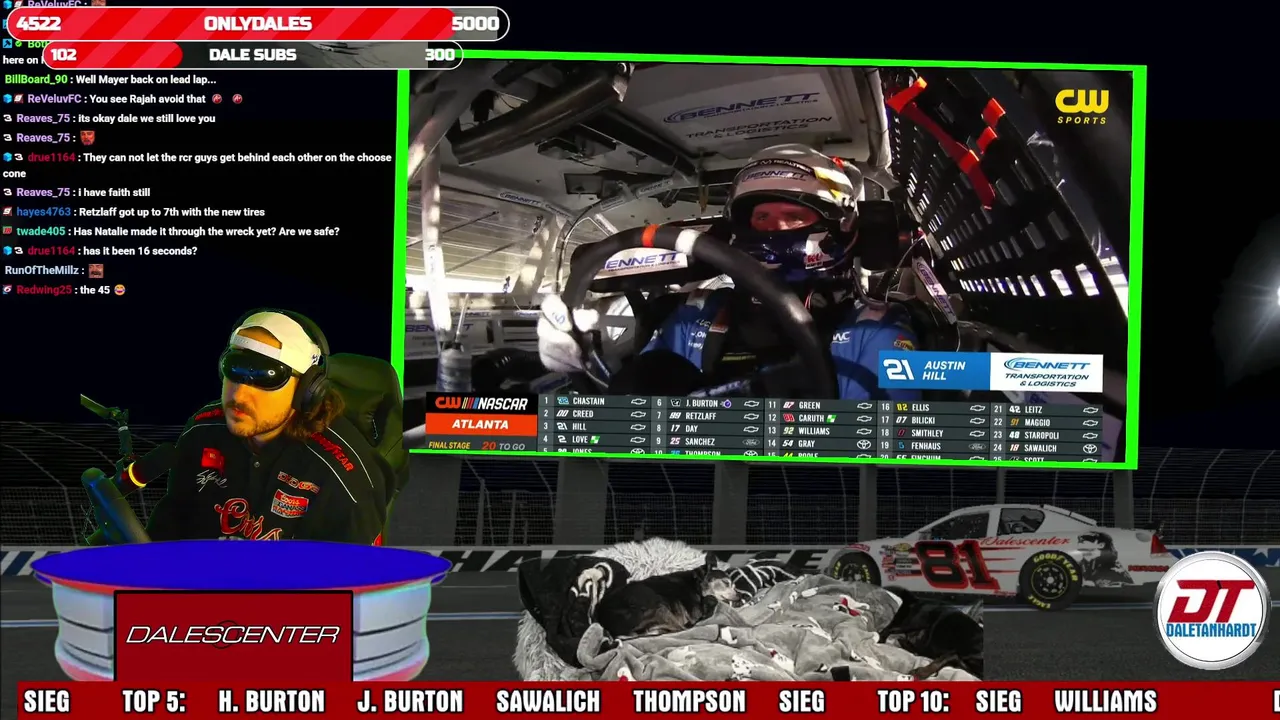Click the first emote after "You see Rajah avoid that"

coord(217,99)
